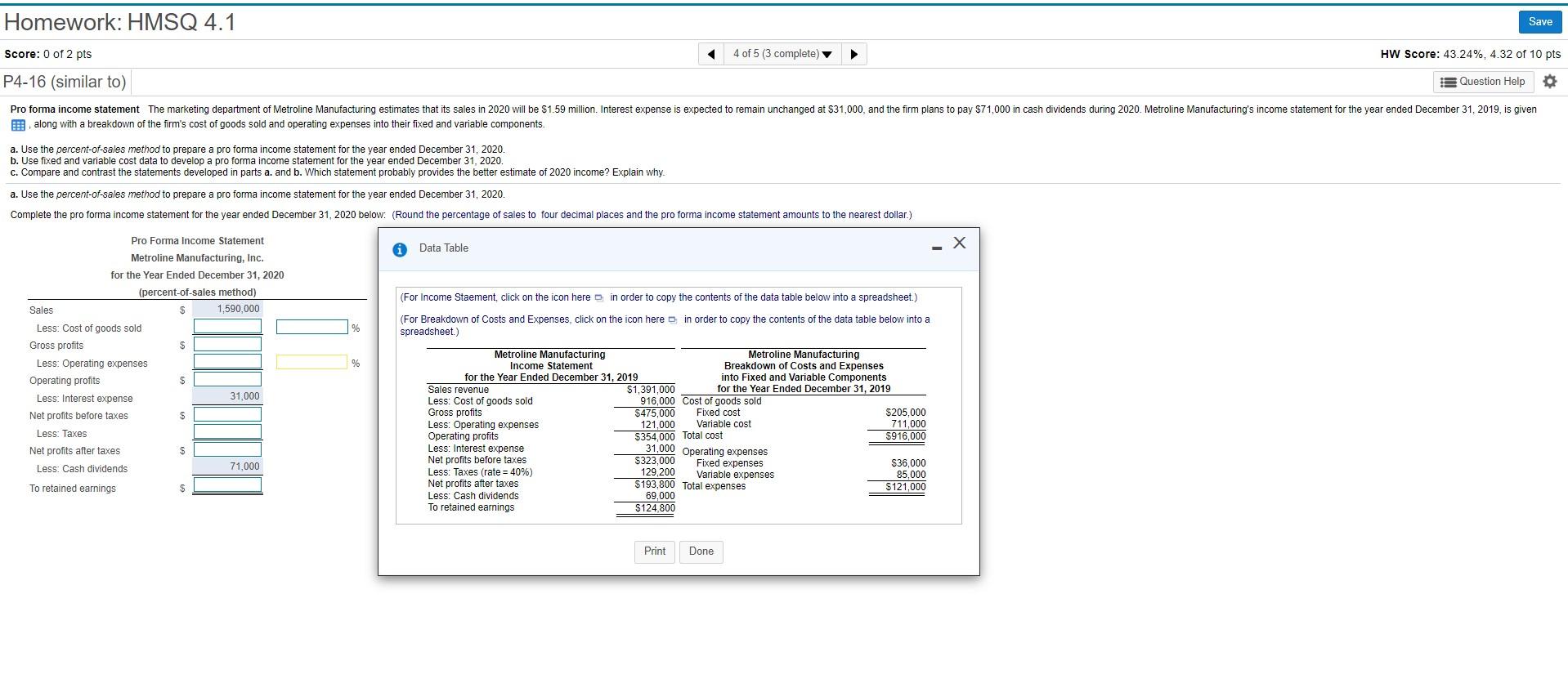Click Sales value 1,590,000
Screen dimensions: 1568x692
[x=238, y=309]
